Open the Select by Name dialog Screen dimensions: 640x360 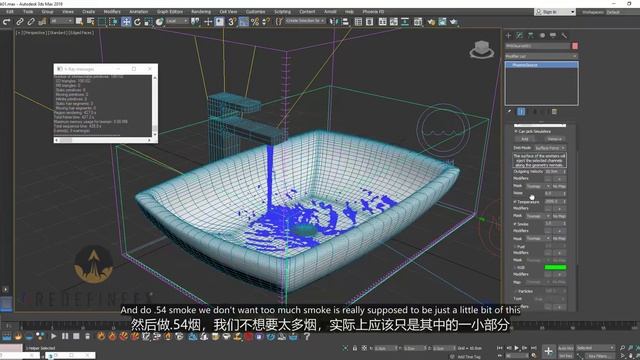[91, 22]
